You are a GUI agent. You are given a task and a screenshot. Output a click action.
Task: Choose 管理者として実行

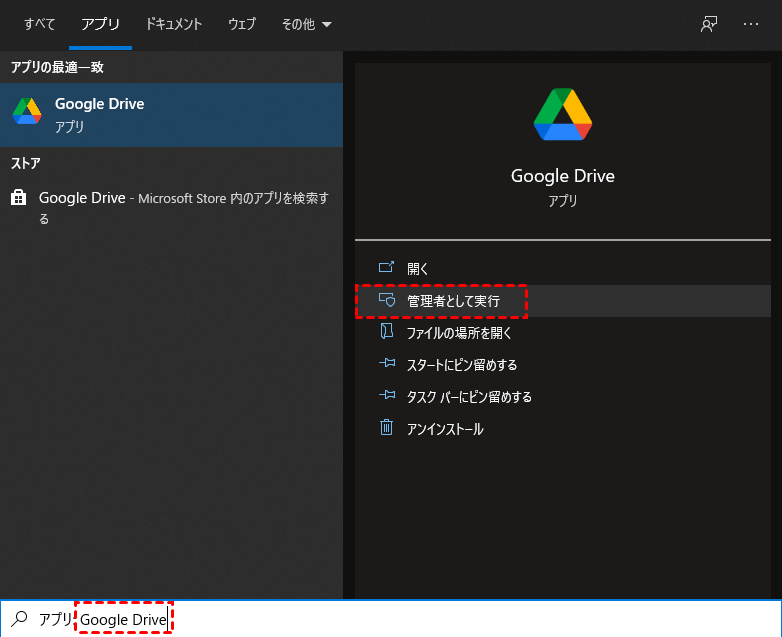563,301
